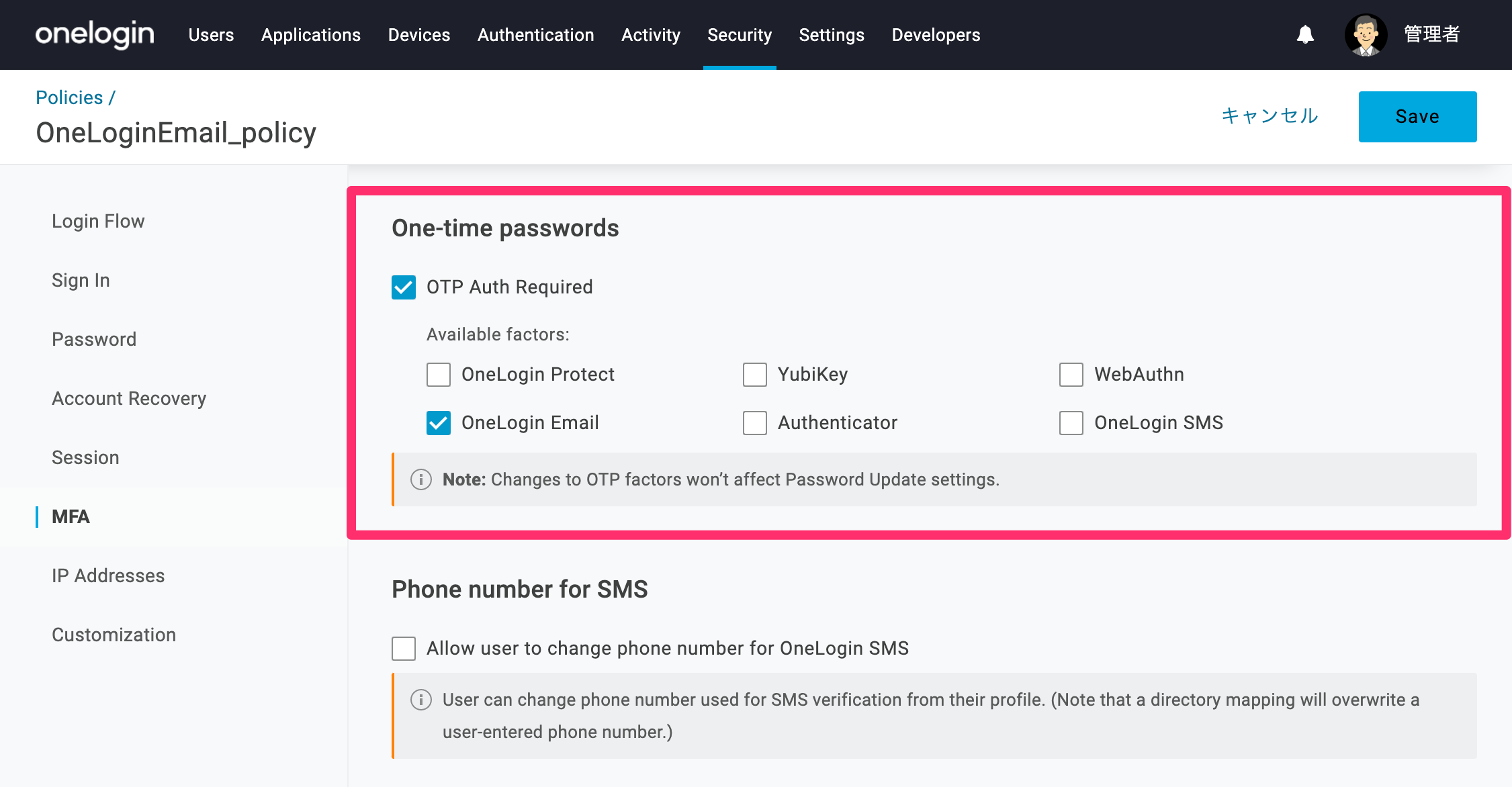
Task: Click the info icon beside the SMS phone note
Action: (421, 700)
